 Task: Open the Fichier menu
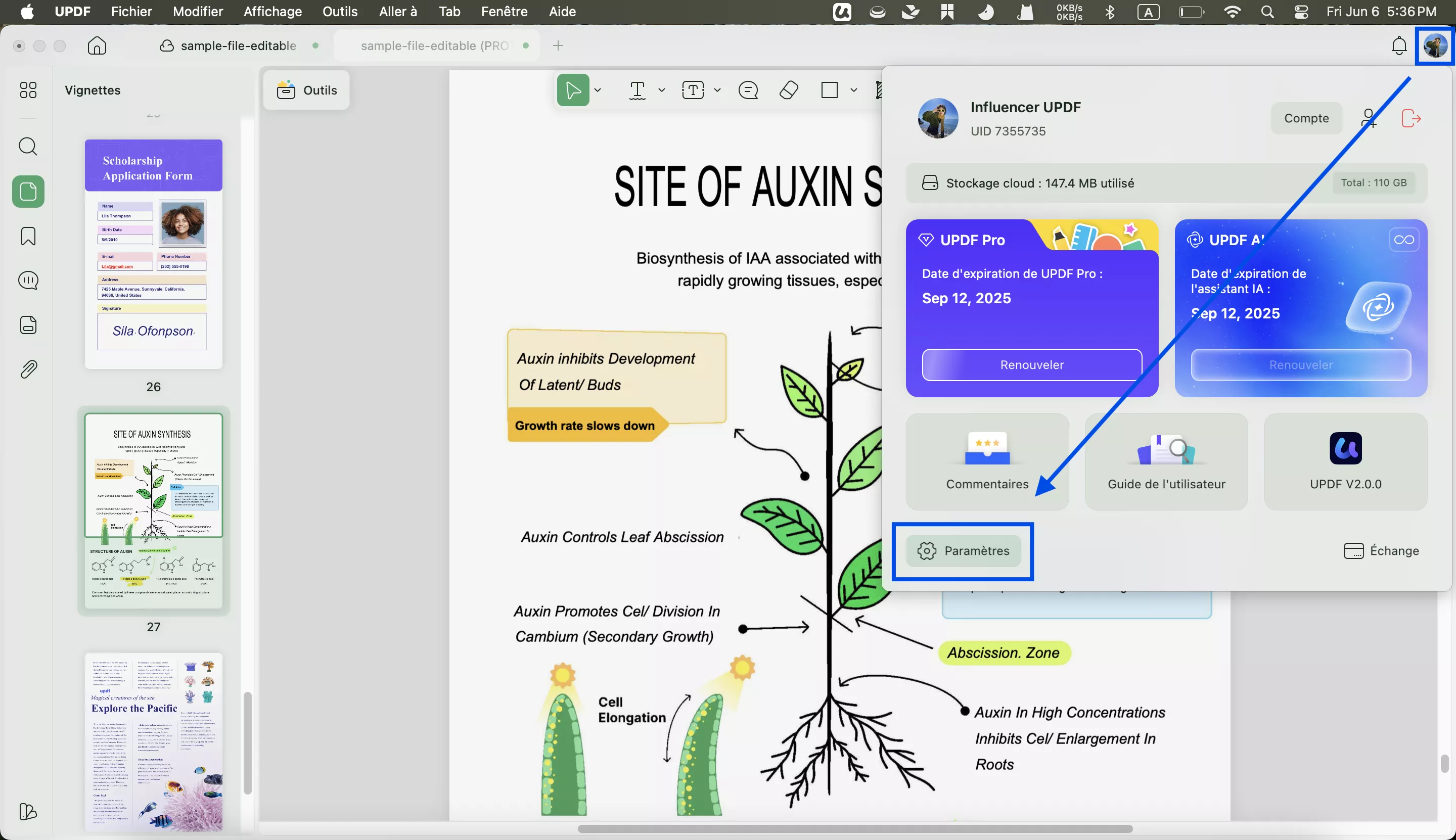131,12
